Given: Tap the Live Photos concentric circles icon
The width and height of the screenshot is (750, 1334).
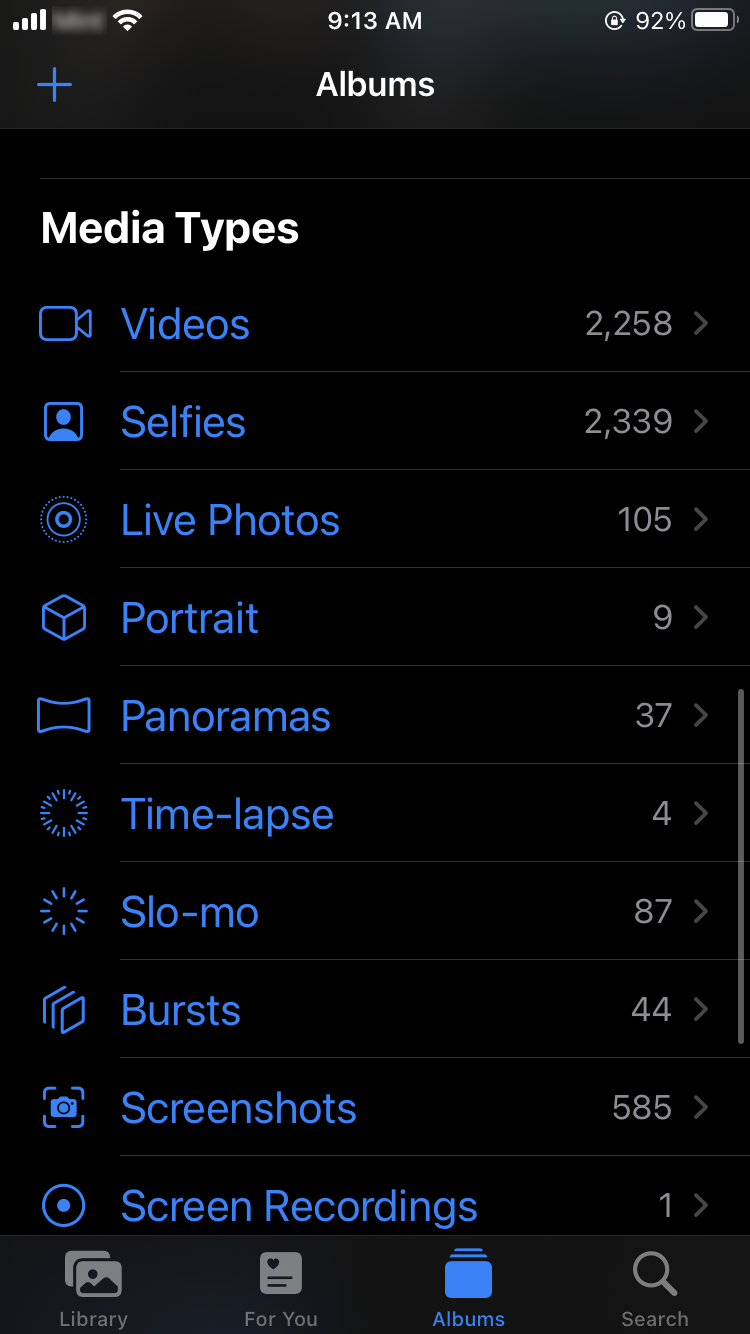Looking at the screenshot, I should click(64, 520).
